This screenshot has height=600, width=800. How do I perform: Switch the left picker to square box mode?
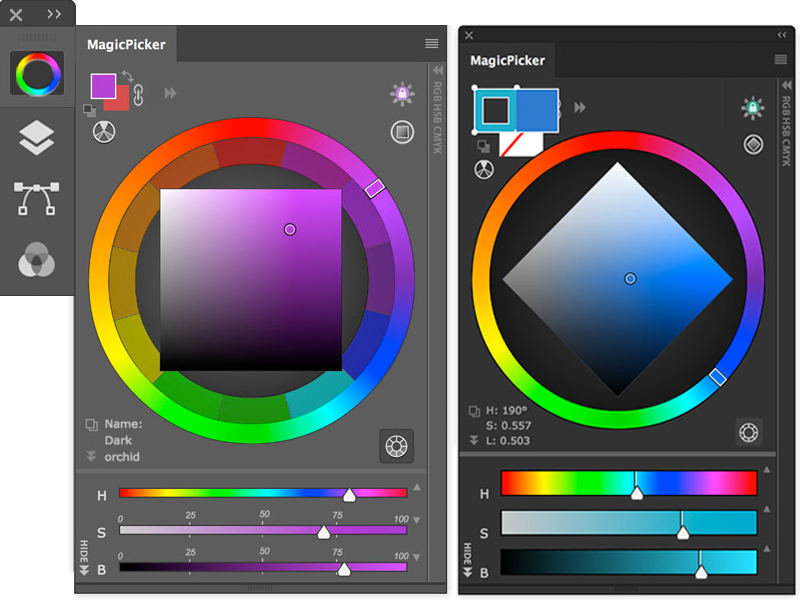point(402,132)
